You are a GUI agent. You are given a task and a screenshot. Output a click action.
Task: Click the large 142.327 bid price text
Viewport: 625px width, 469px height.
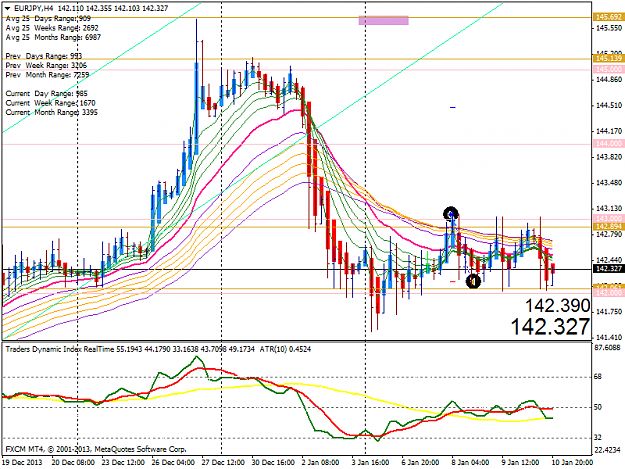coord(550,326)
